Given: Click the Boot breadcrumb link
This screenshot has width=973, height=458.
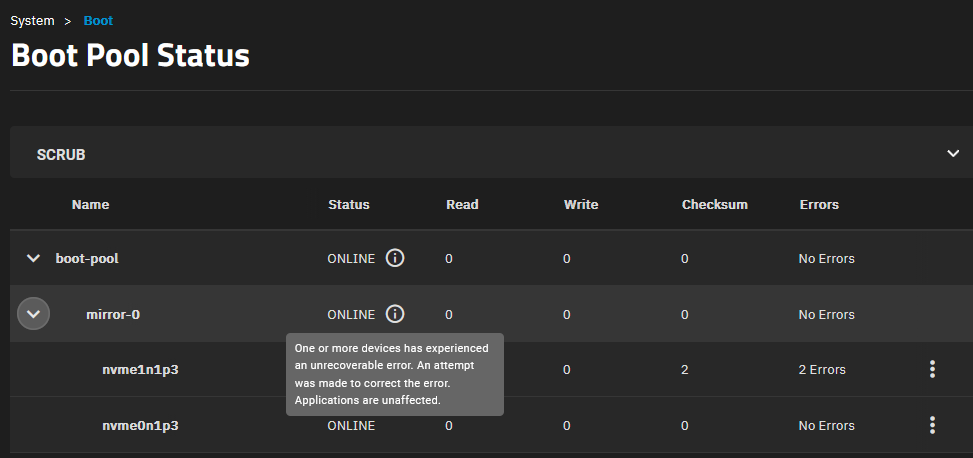Looking at the screenshot, I should [98, 20].
